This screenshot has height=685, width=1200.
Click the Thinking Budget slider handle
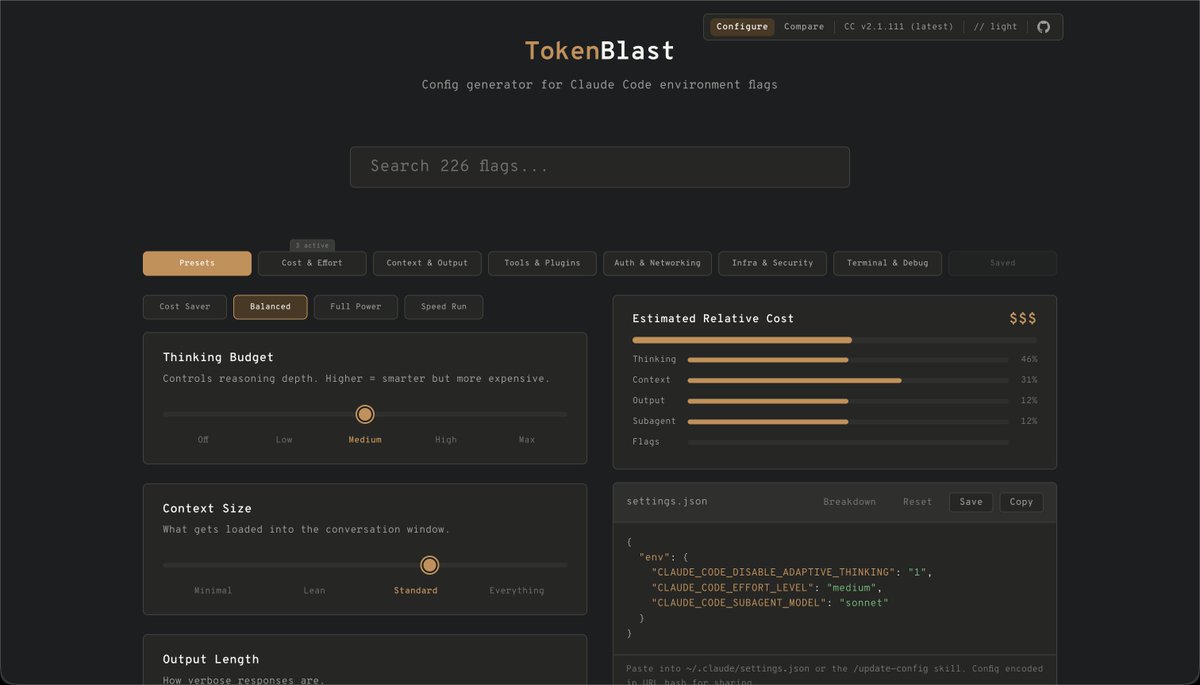click(365, 414)
